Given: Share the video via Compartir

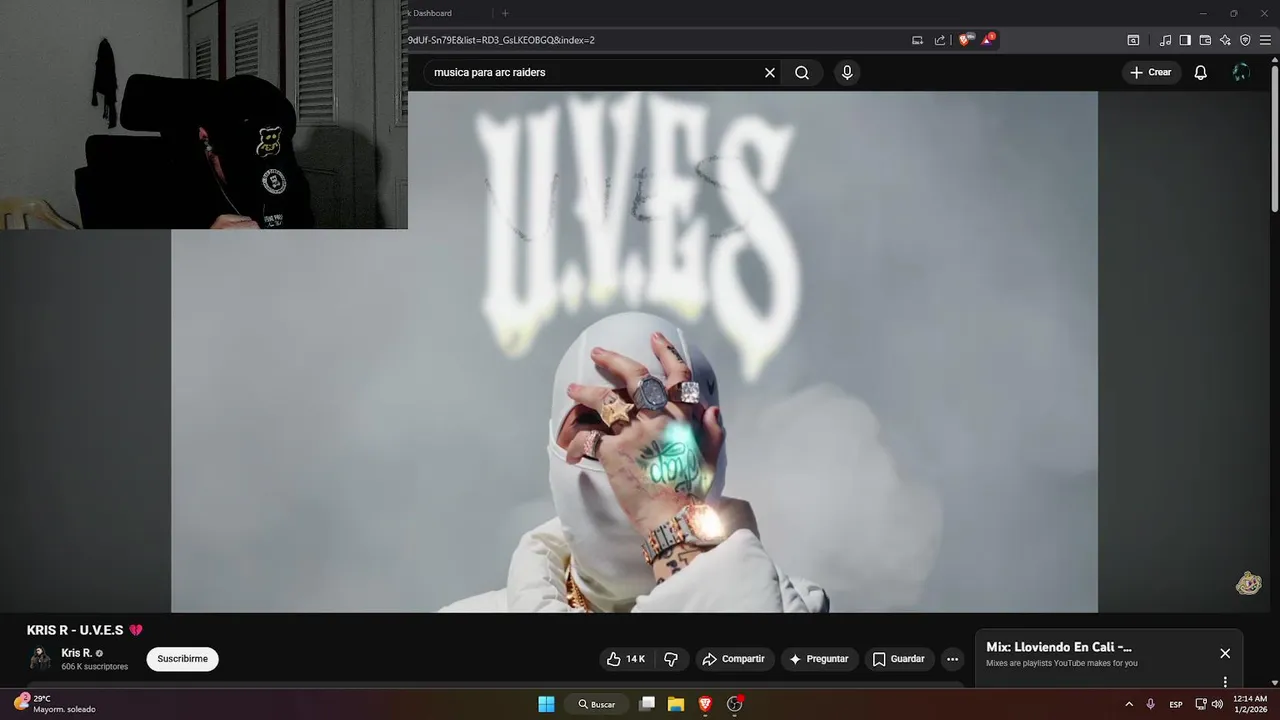Looking at the screenshot, I should pos(734,659).
